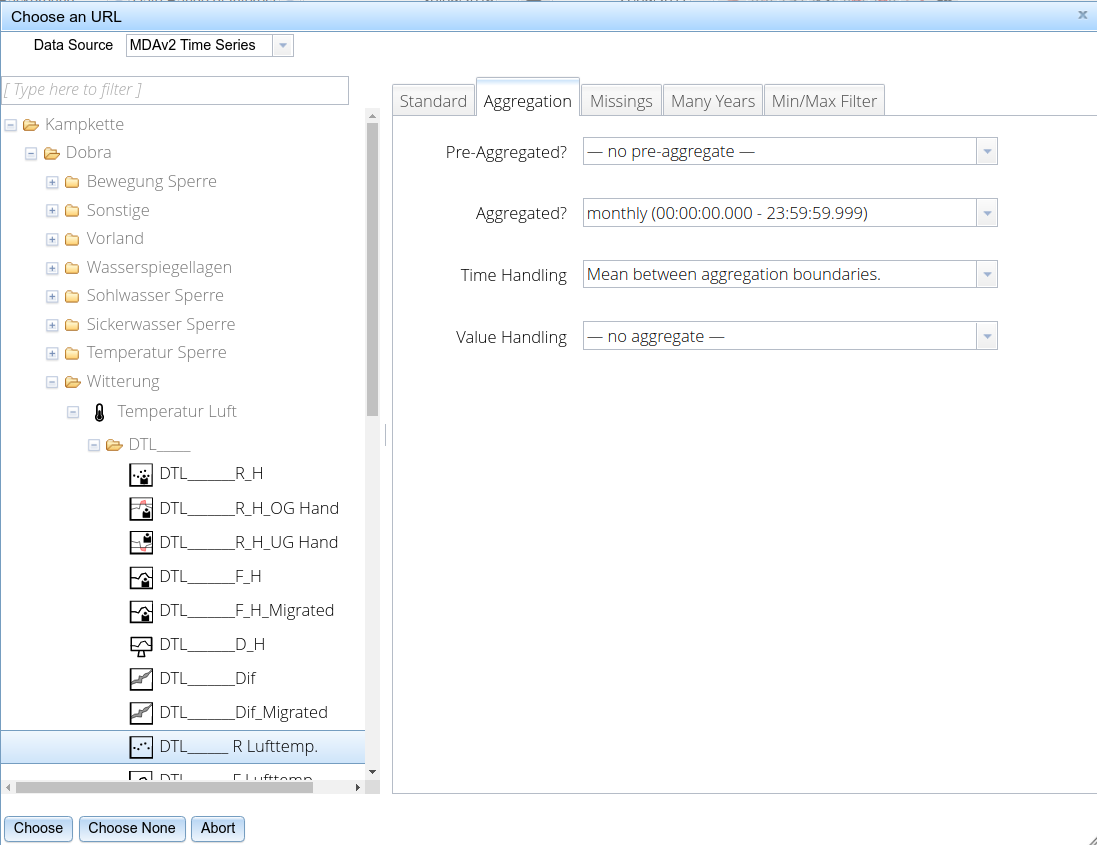Open the Data Source dropdown
Screen dimensions: 1097x845
pyautogui.click(x=282, y=45)
